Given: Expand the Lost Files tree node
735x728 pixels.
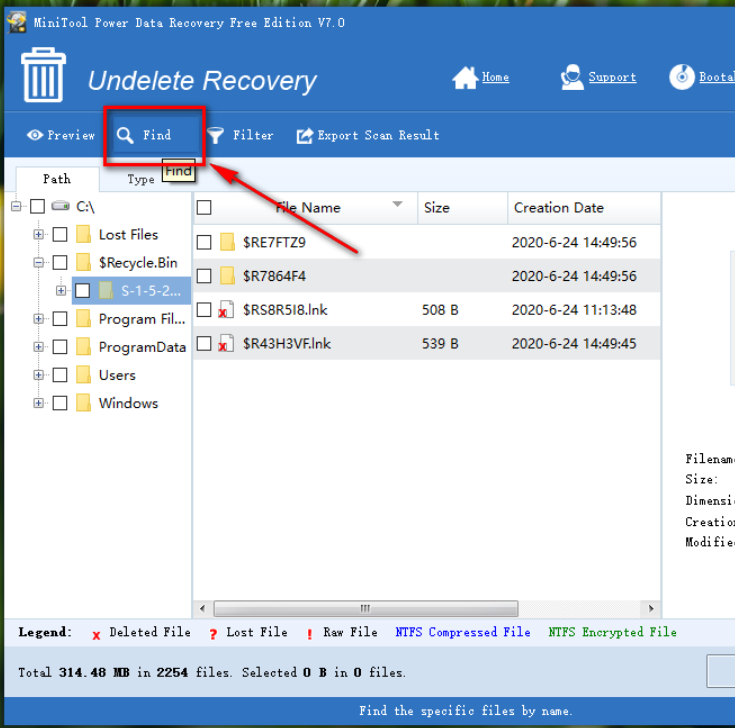Looking at the screenshot, I should (39, 235).
